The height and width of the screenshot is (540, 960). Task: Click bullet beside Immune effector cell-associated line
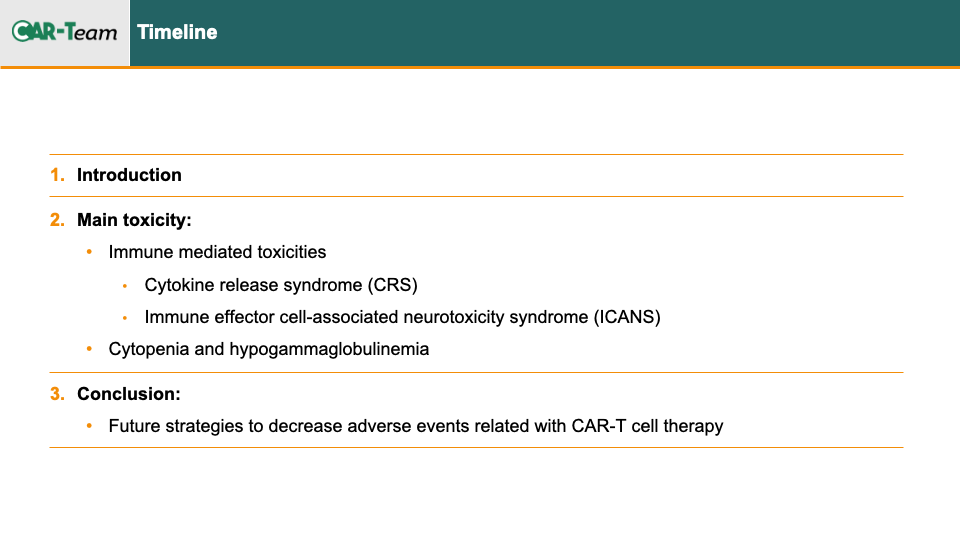(x=125, y=318)
